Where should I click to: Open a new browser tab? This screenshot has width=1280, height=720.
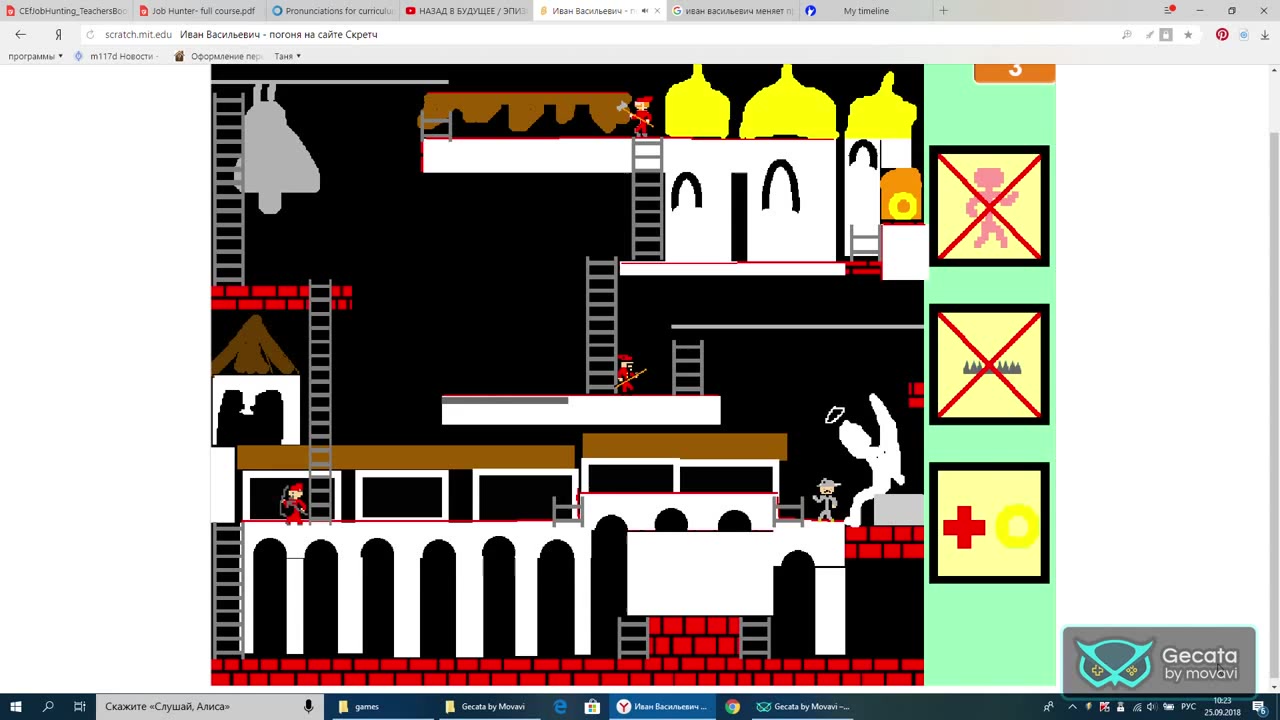pos(943,11)
